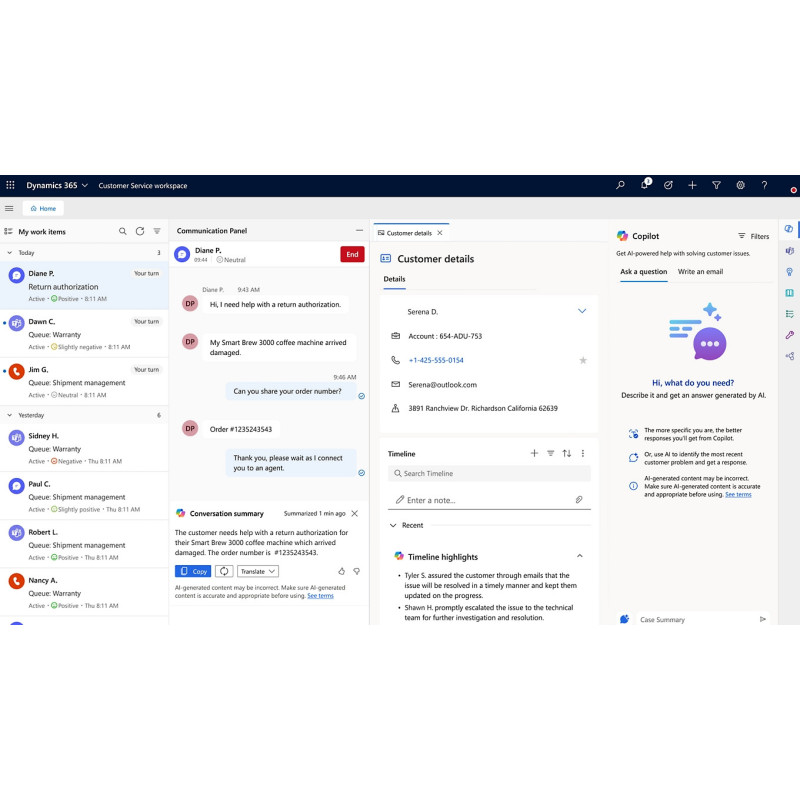Open knowledge search book icon
This screenshot has width=800, height=800.
pyautogui.click(x=789, y=293)
